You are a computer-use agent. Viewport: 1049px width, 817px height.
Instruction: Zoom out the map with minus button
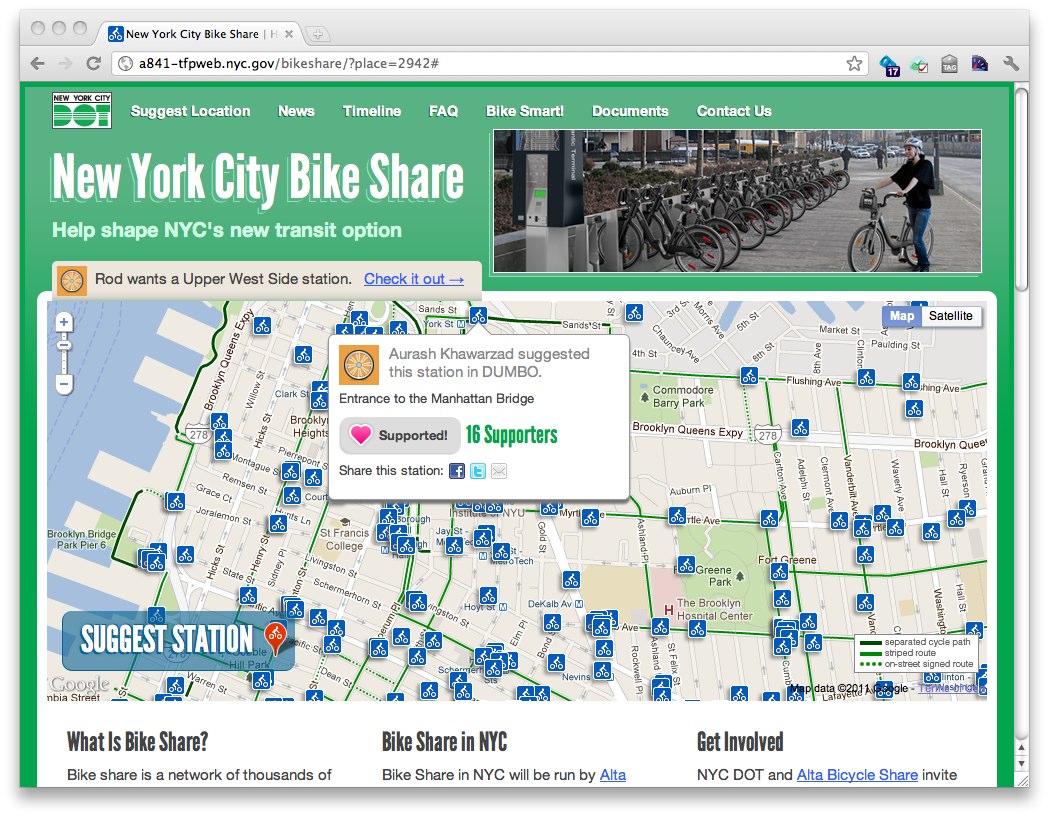[64, 384]
